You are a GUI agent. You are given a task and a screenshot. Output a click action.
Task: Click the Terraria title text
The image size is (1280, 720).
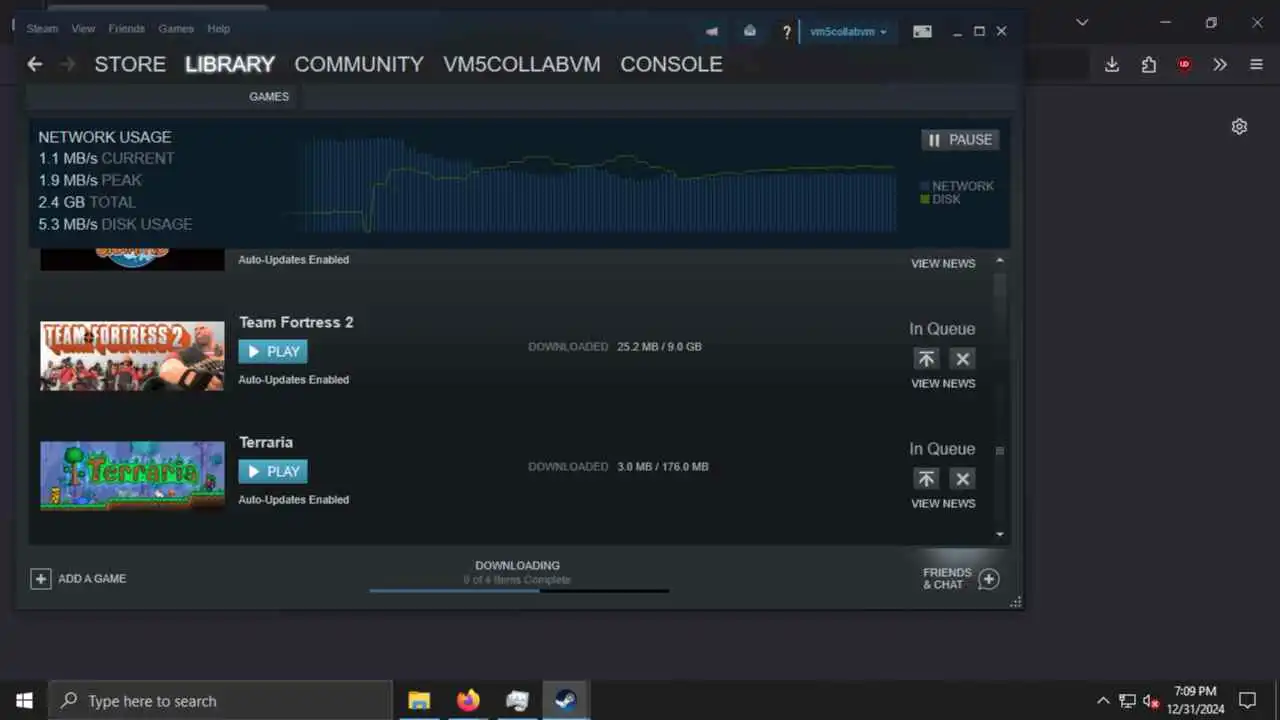coord(266,442)
